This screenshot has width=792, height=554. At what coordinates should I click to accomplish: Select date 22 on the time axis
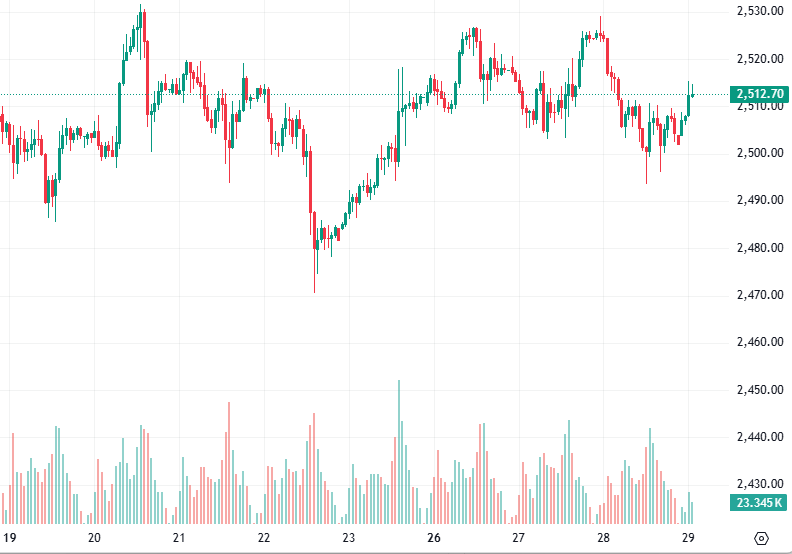click(x=264, y=537)
